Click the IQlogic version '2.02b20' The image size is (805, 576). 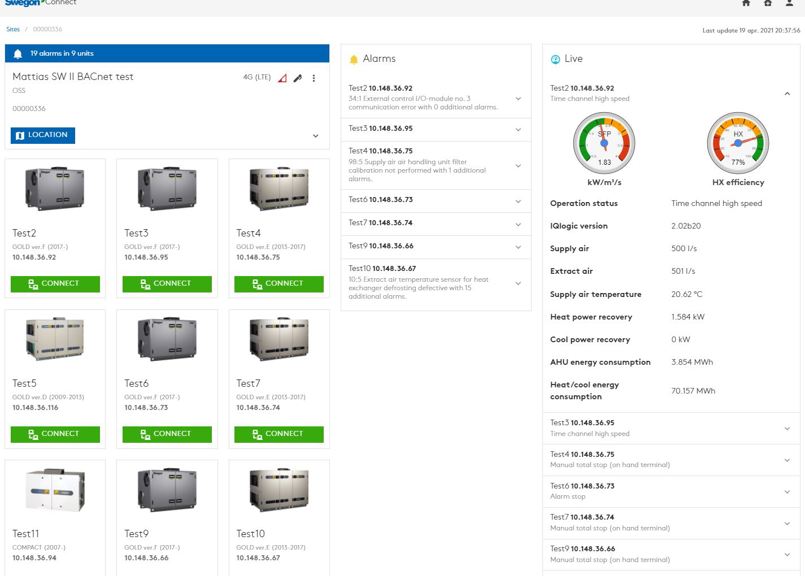[x=686, y=226]
